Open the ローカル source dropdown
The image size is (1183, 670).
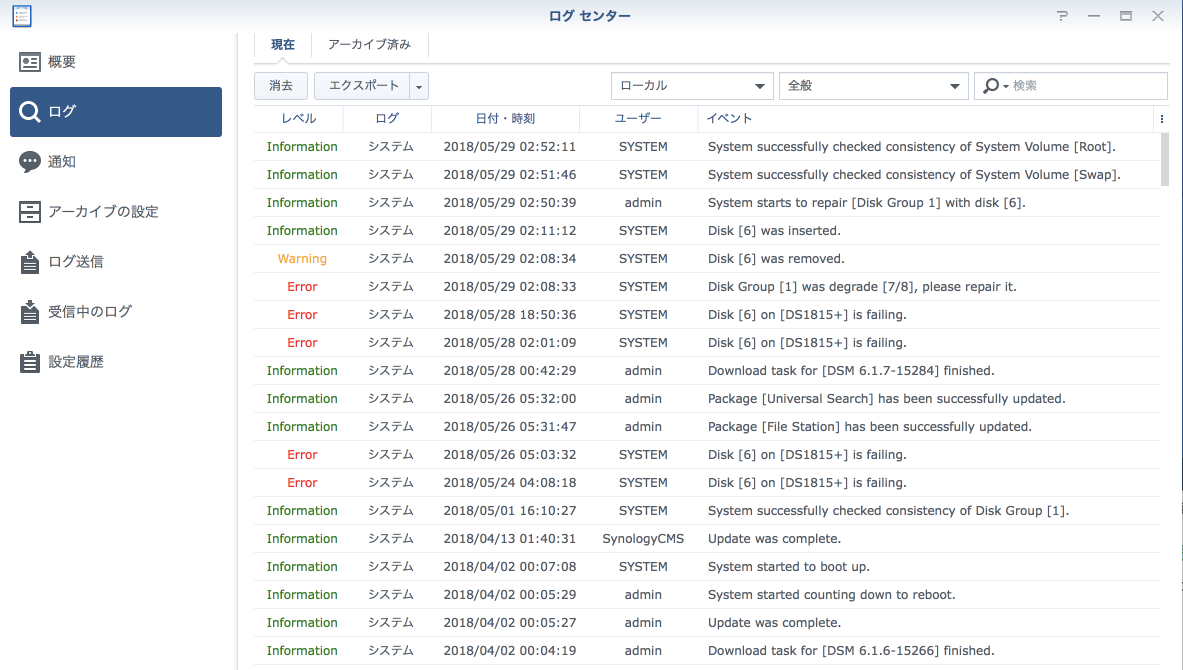click(692, 86)
